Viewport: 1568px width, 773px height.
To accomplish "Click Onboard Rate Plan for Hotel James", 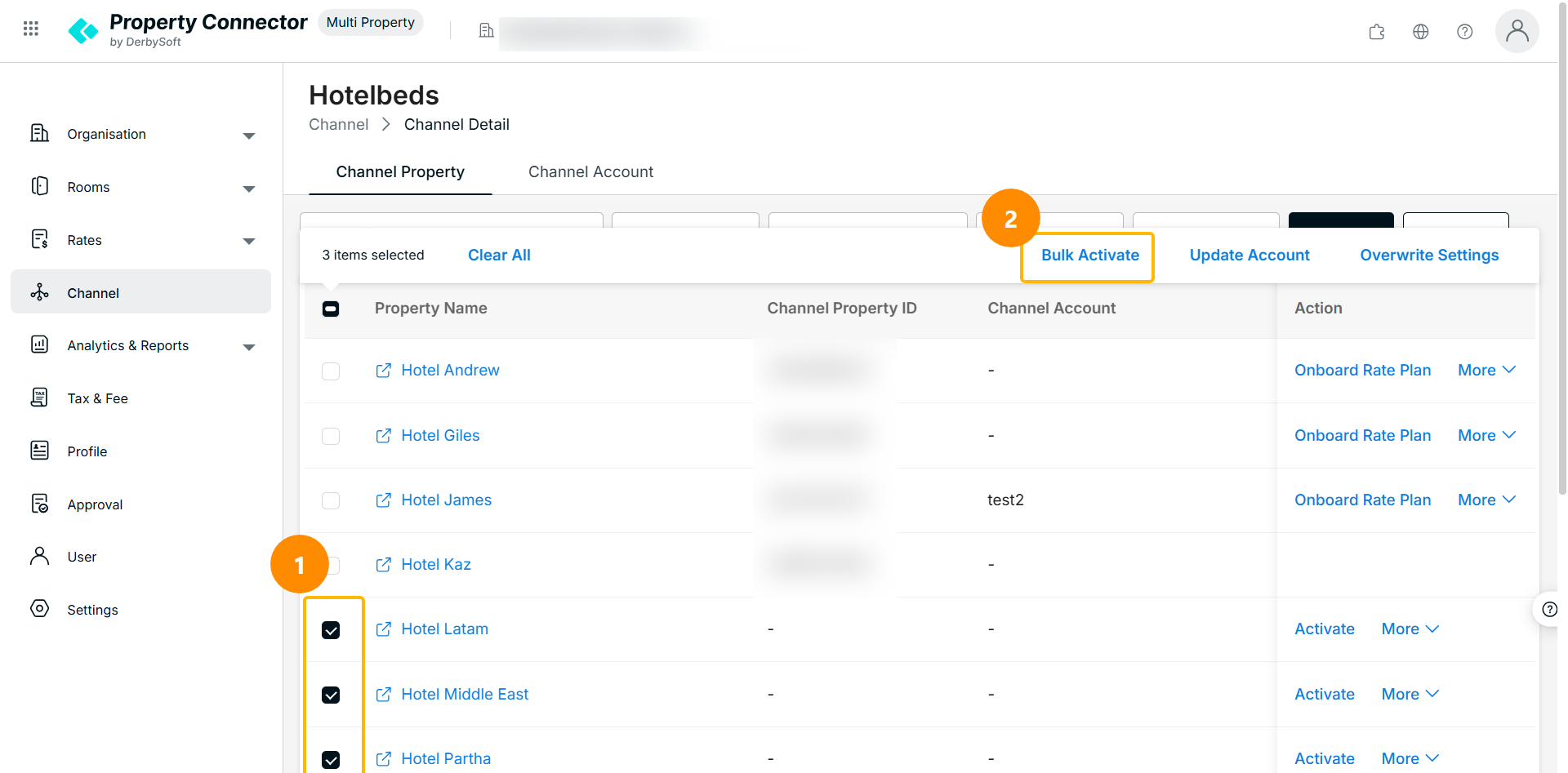I will click(x=1362, y=500).
